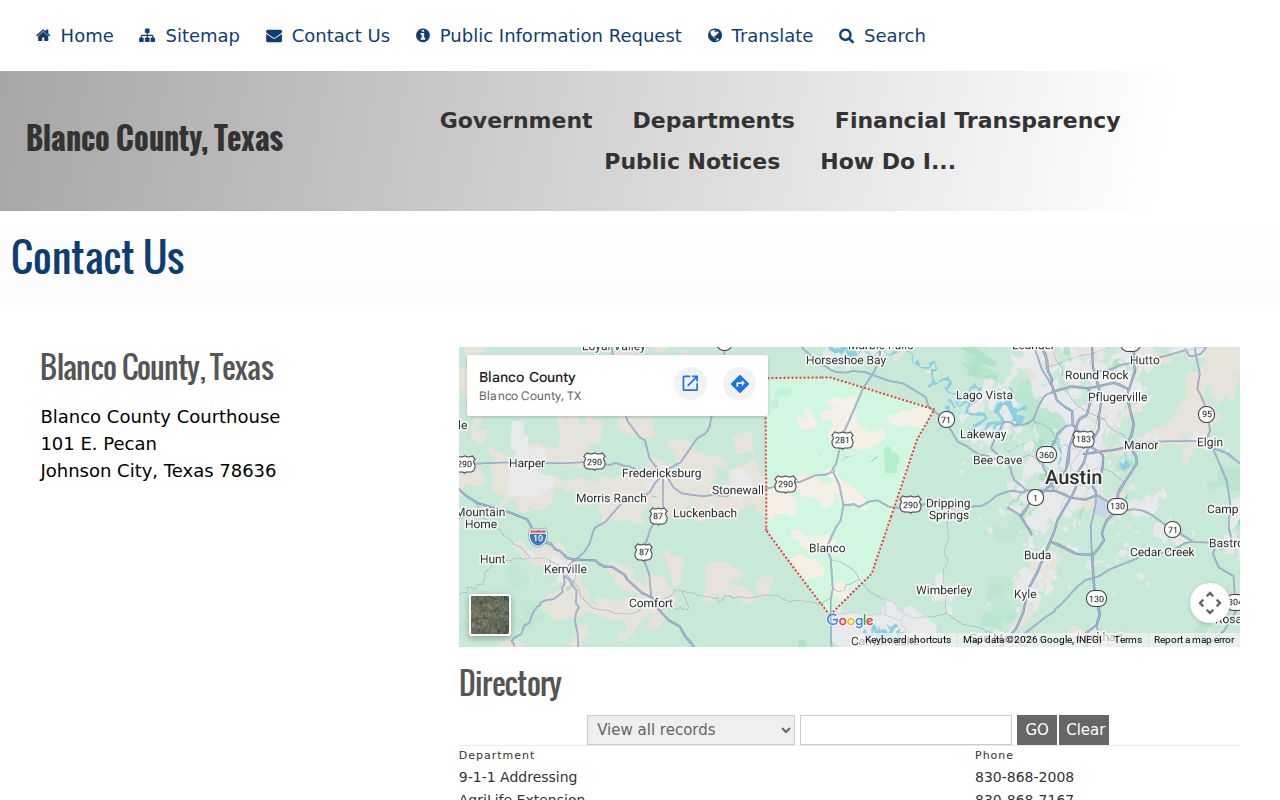Click the GO button in Directory

tap(1037, 730)
